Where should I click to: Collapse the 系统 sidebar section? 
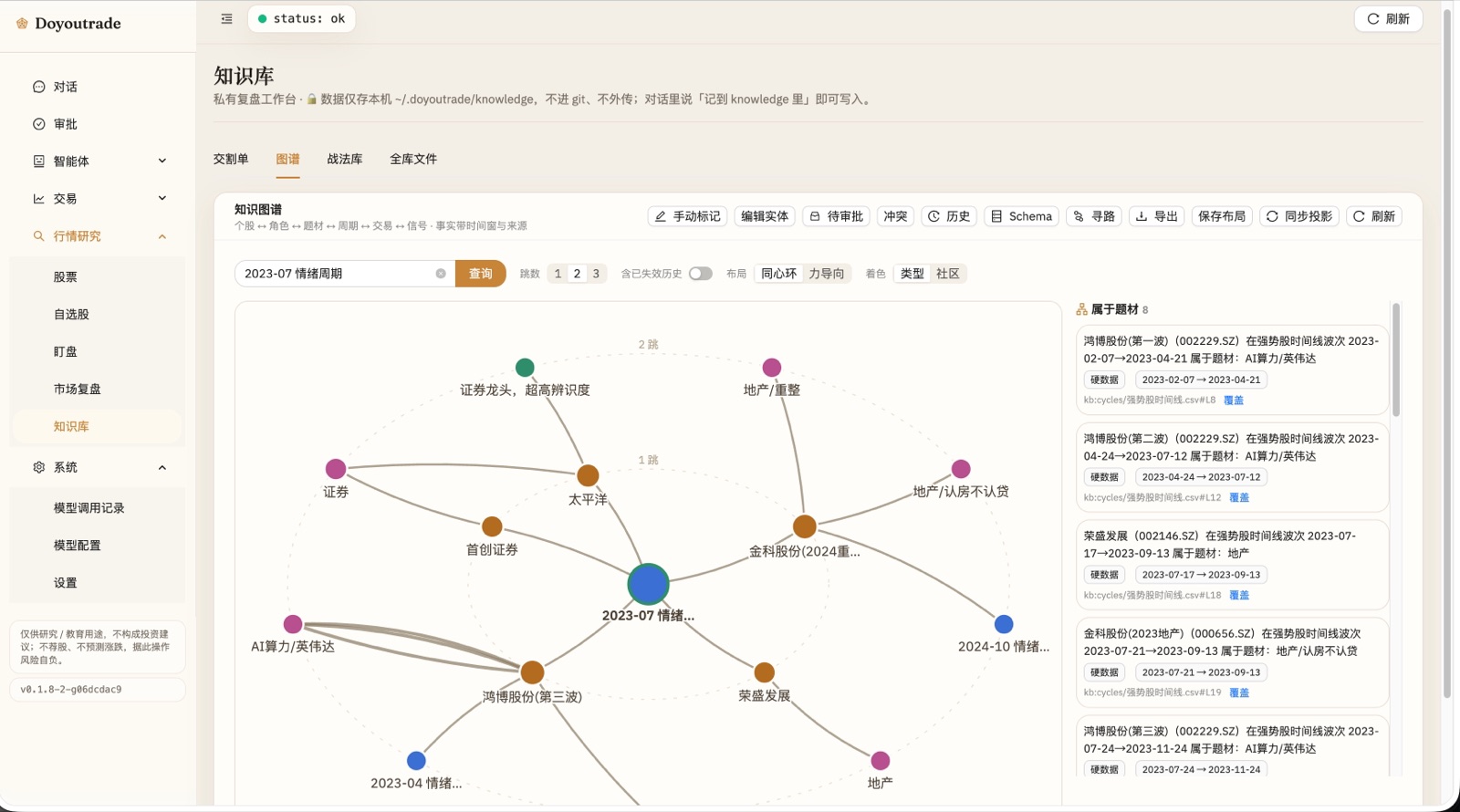click(x=162, y=467)
